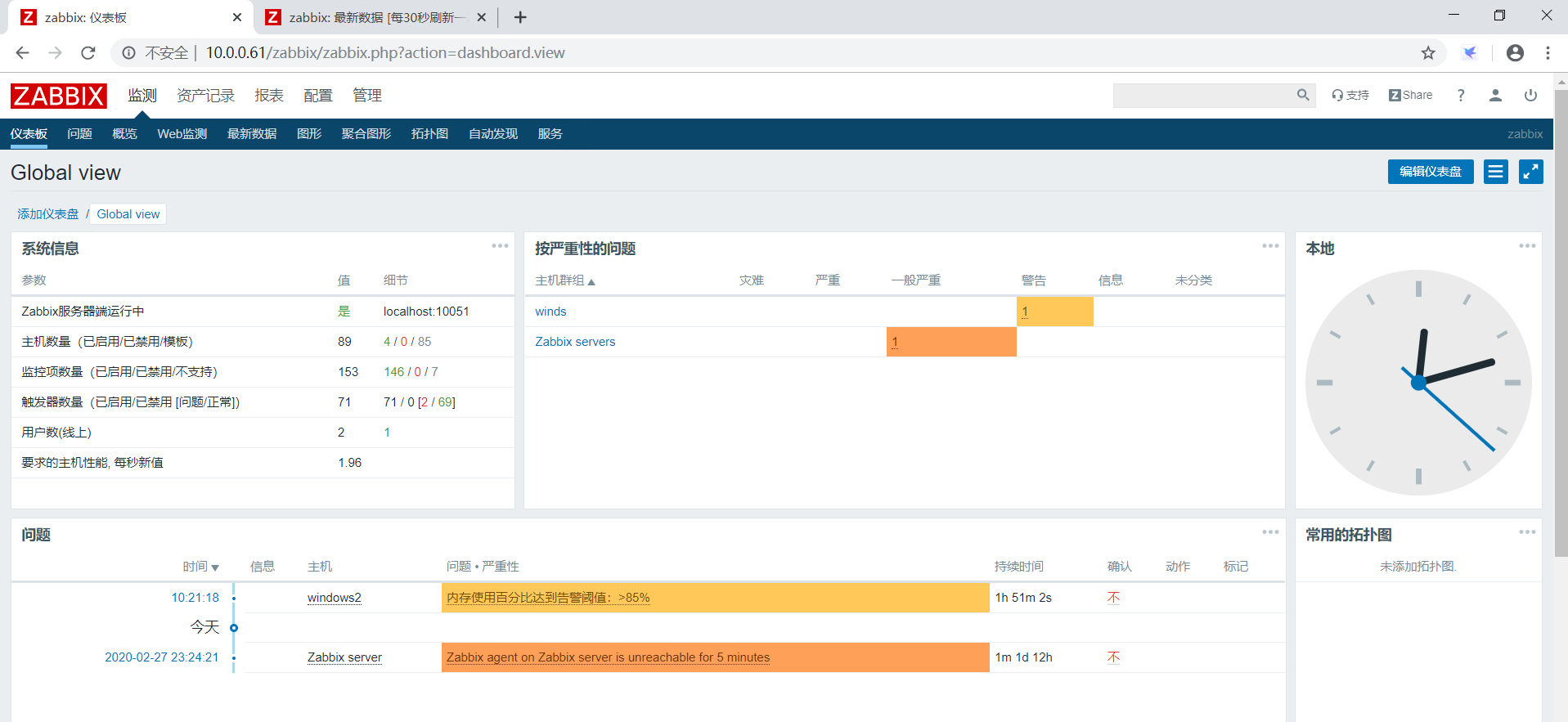Open the support headset link
The image size is (1568, 722).
(x=1350, y=95)
